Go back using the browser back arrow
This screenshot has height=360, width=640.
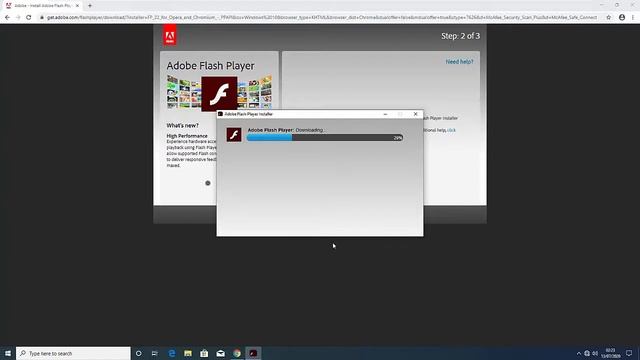pos(7,17)
